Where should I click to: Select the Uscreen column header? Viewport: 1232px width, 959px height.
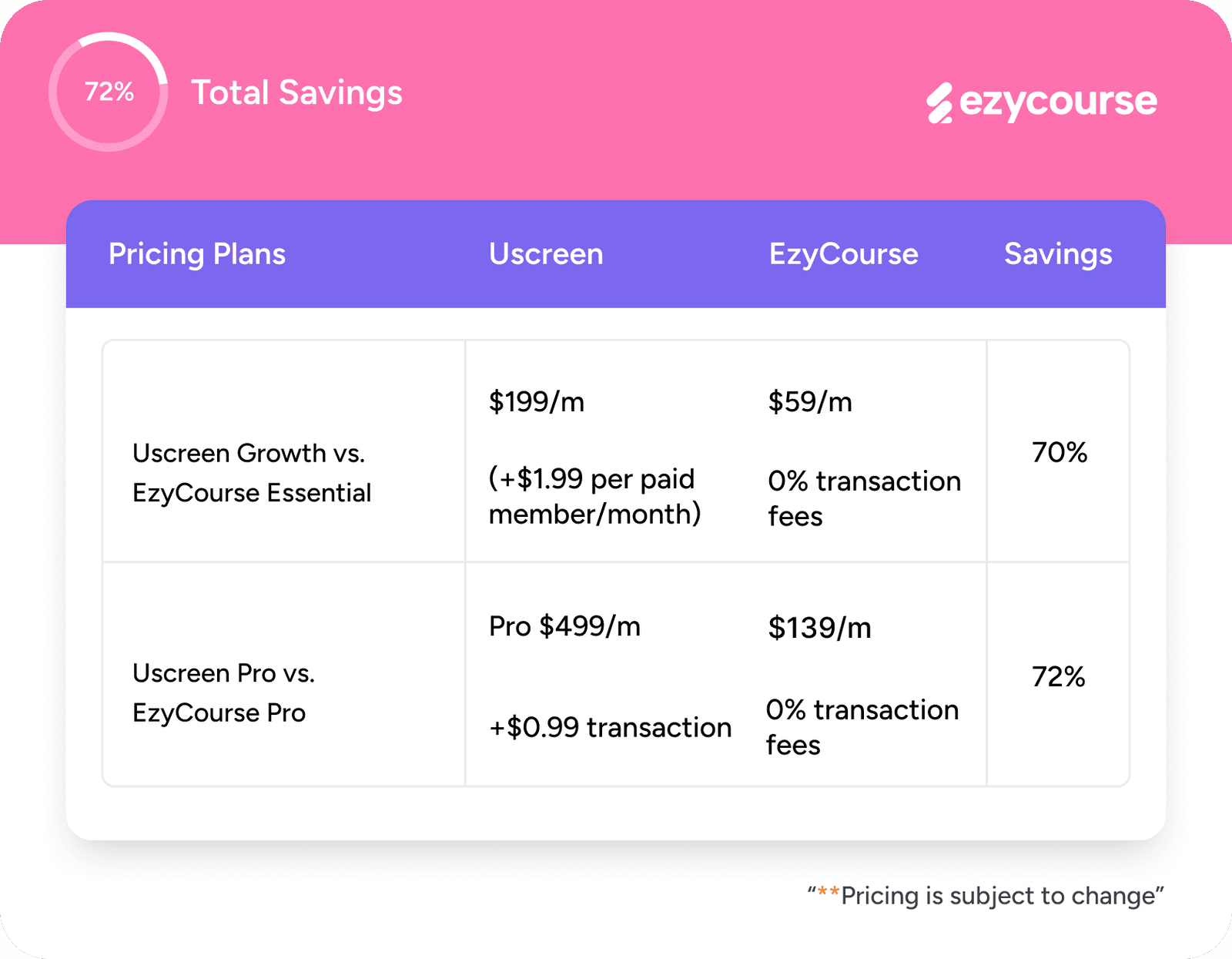[x=546, y=254]
